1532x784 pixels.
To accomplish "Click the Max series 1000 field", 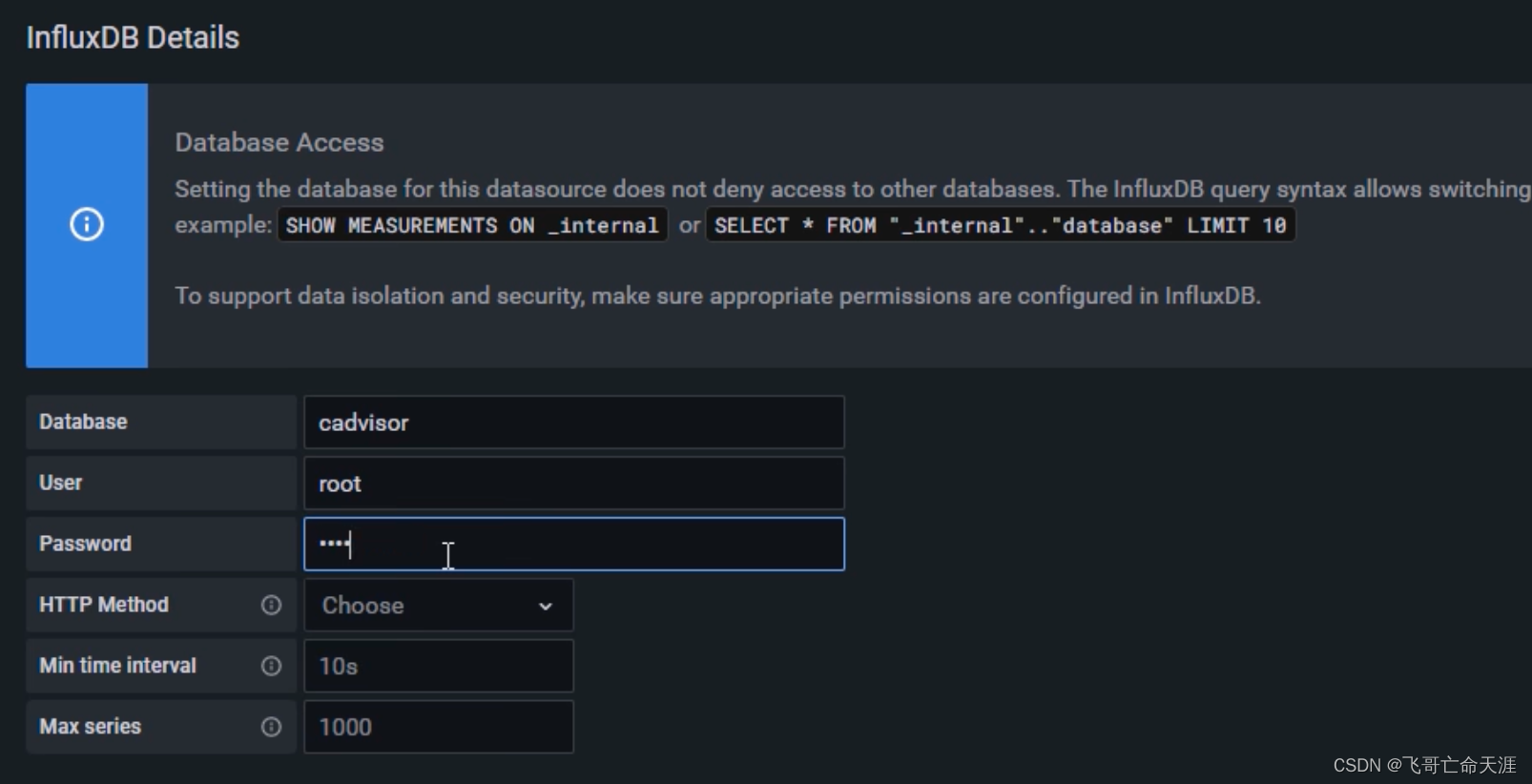I will point(439,727).
